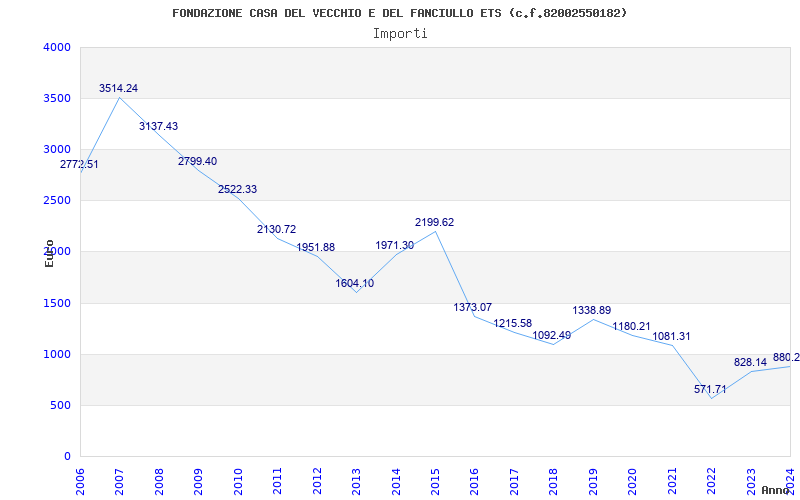Click the 3500 y-axis tick label
Image resolution: width=800 pixels, height=500 pixels.
coord(57,98)
